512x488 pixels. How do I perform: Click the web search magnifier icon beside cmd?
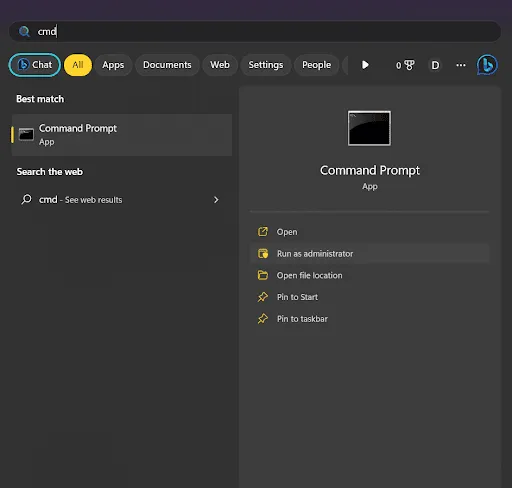click(x=26, y=199)
